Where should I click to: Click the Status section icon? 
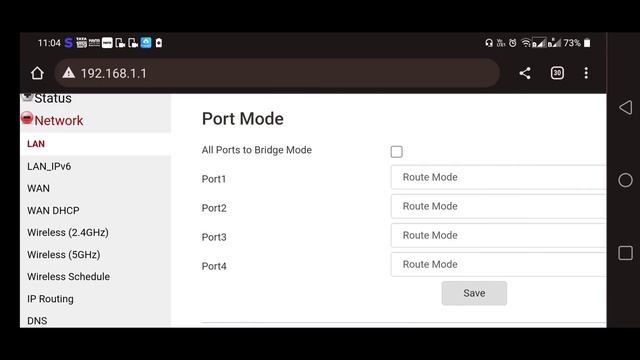(x=27, y=97)
